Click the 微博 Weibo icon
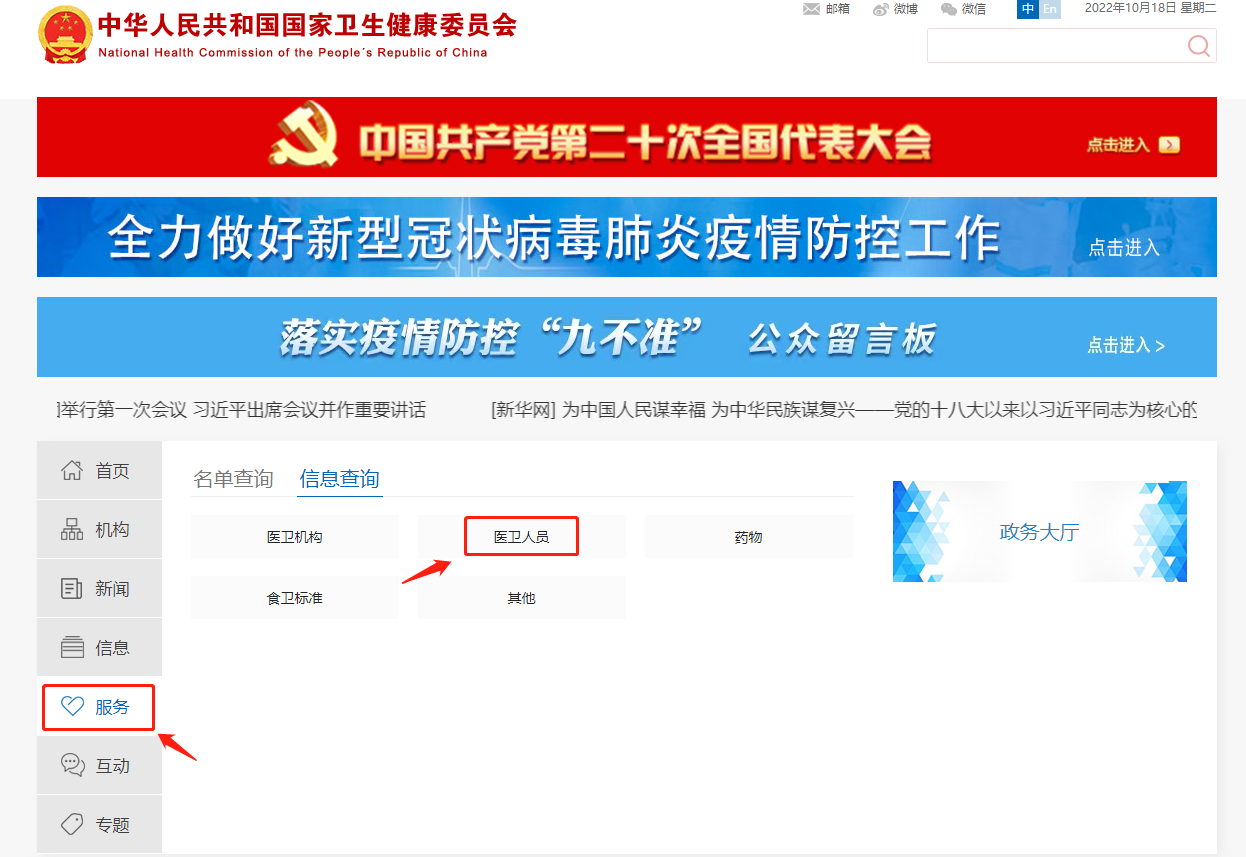Image resolution: width=1246 pixels, height=857 pixels. (880, 9)
